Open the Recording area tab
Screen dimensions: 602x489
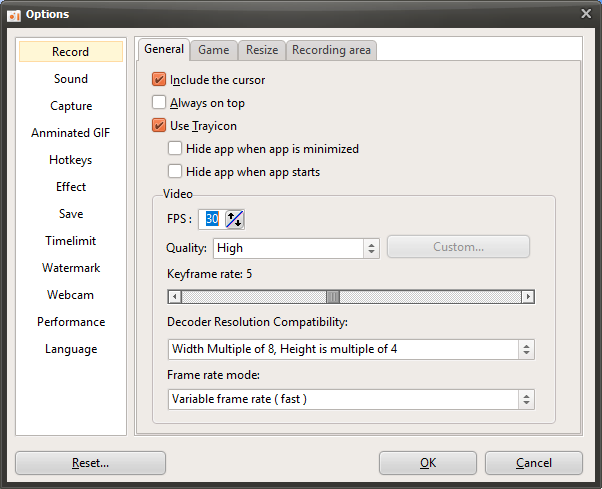[331, 50]
